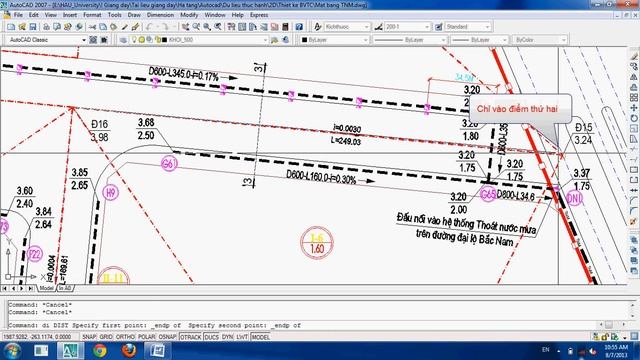Click the Pan Realtime icon
640x360 pixels.
click(185, 27)
